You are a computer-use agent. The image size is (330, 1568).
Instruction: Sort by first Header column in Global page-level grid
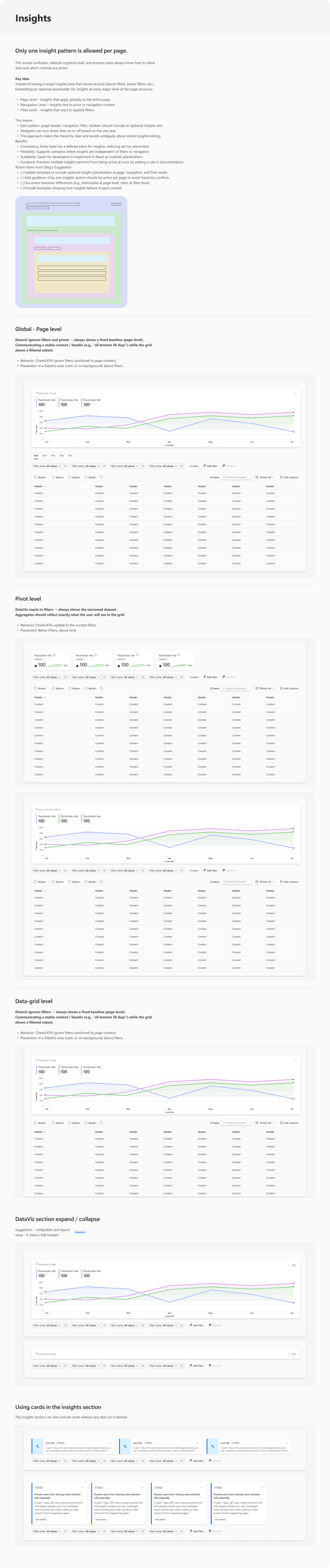39,486
